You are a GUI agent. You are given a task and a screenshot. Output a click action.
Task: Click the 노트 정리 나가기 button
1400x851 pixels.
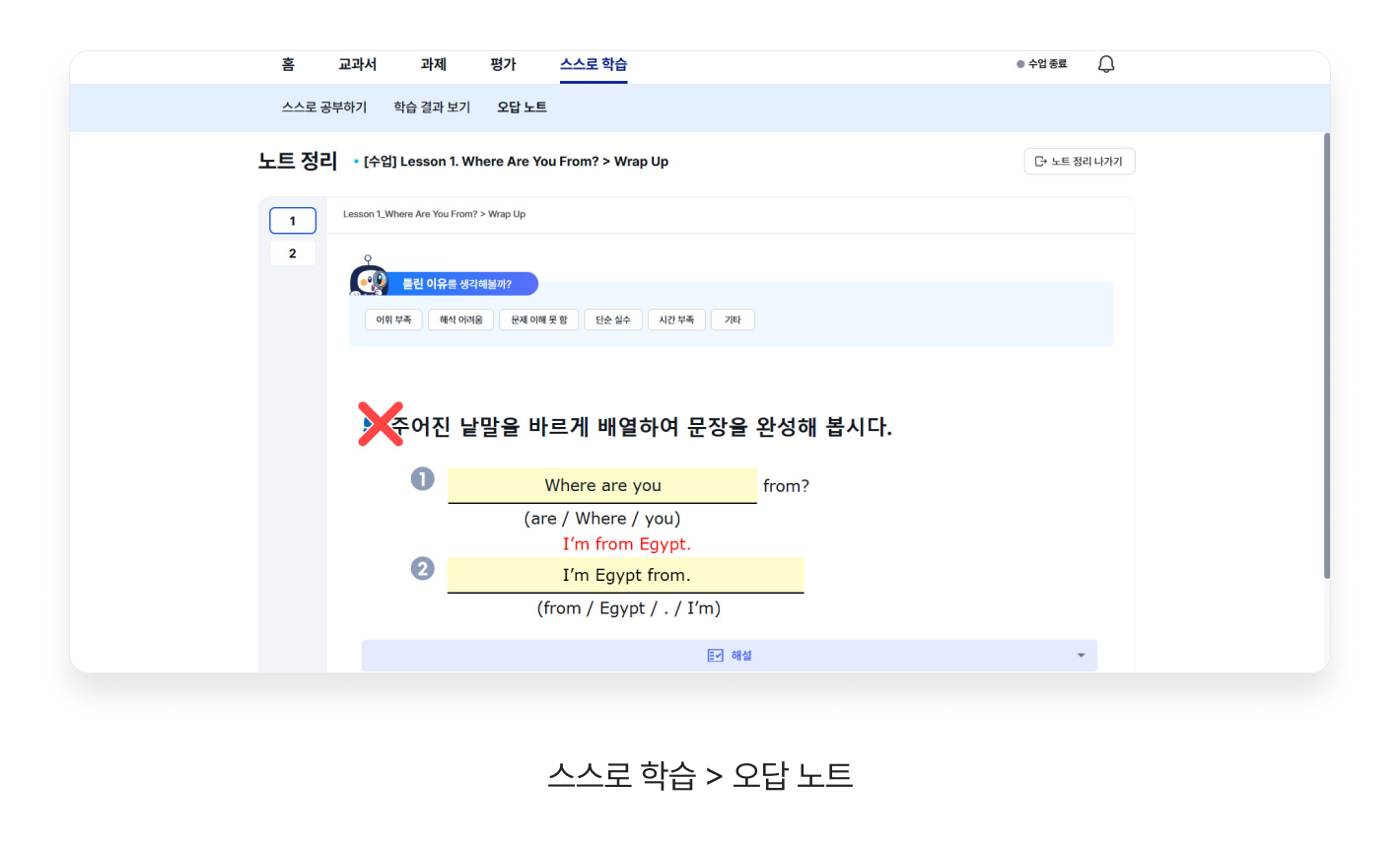tap(1080, 162)
